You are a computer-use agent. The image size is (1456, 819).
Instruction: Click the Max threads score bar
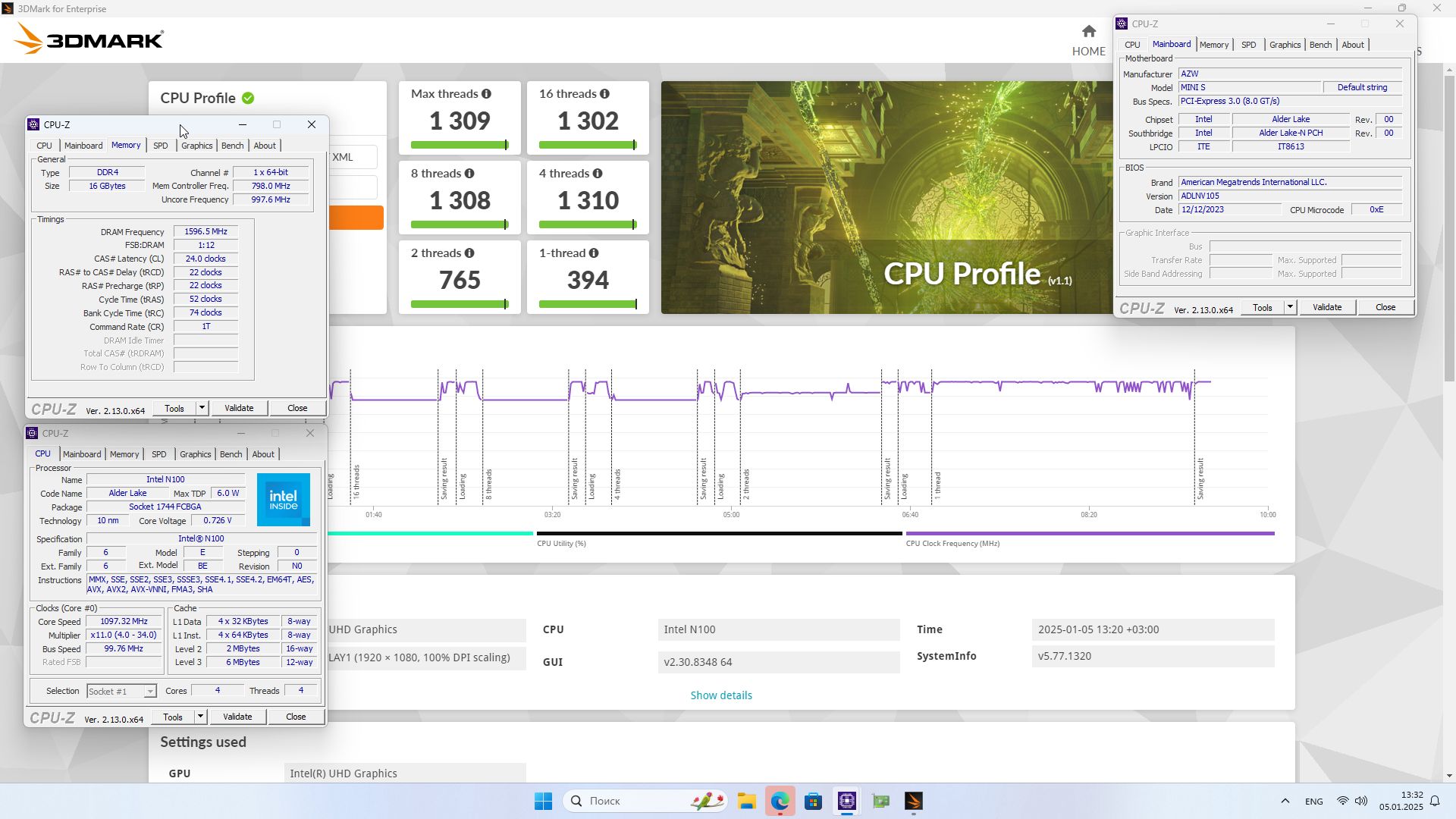[460, 145]
